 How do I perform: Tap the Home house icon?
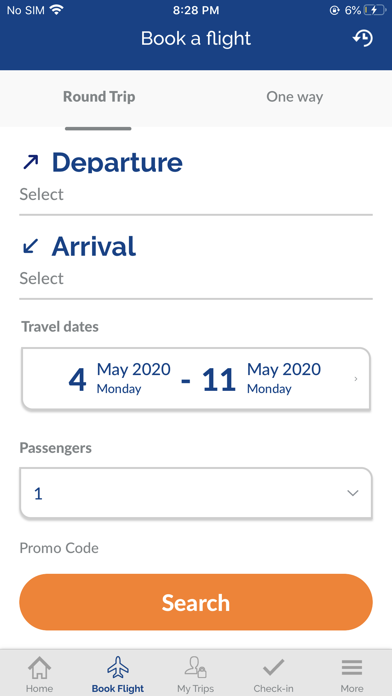coord(39,668)
